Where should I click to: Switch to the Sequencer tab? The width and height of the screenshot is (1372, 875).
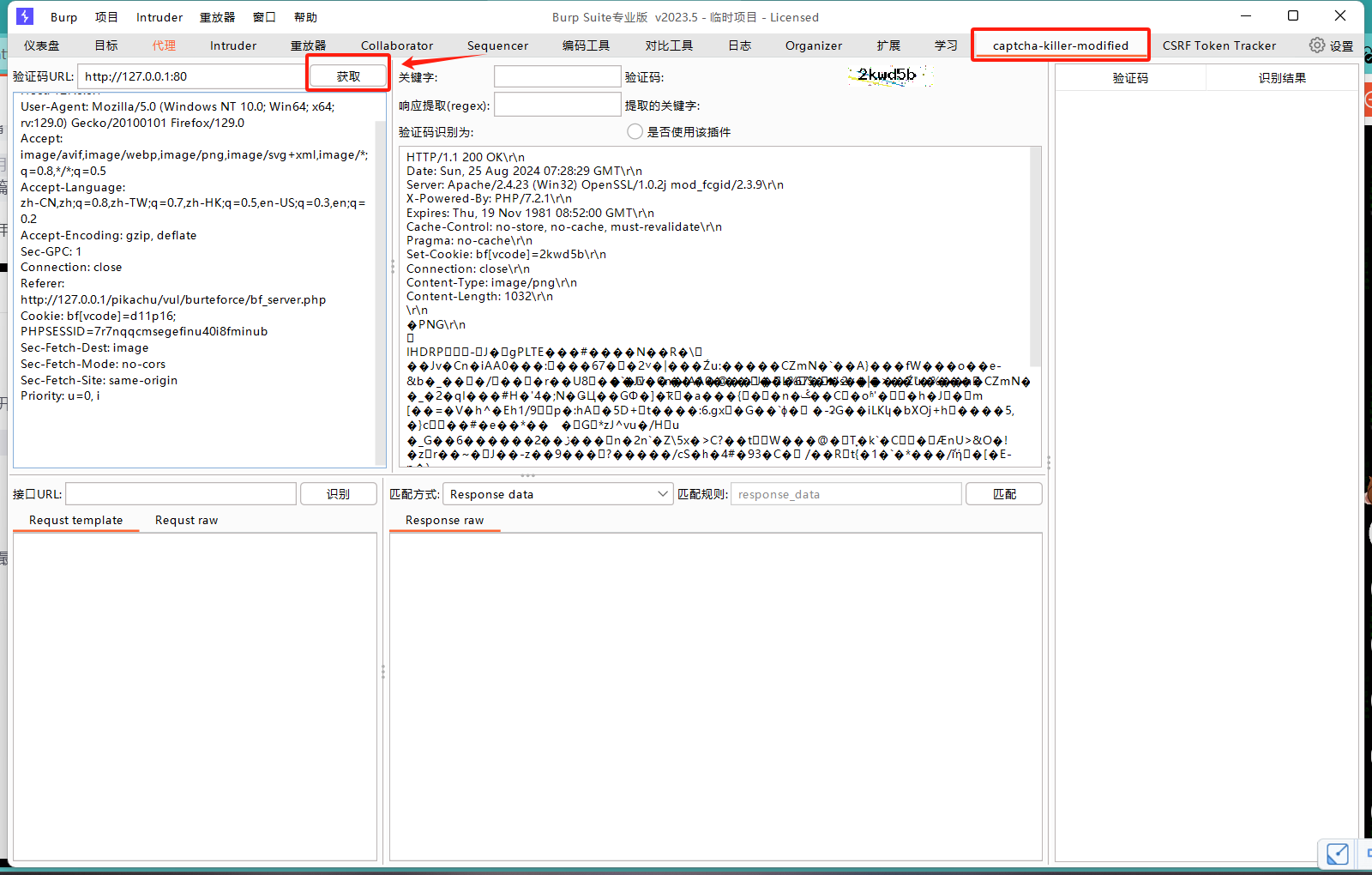497,45
